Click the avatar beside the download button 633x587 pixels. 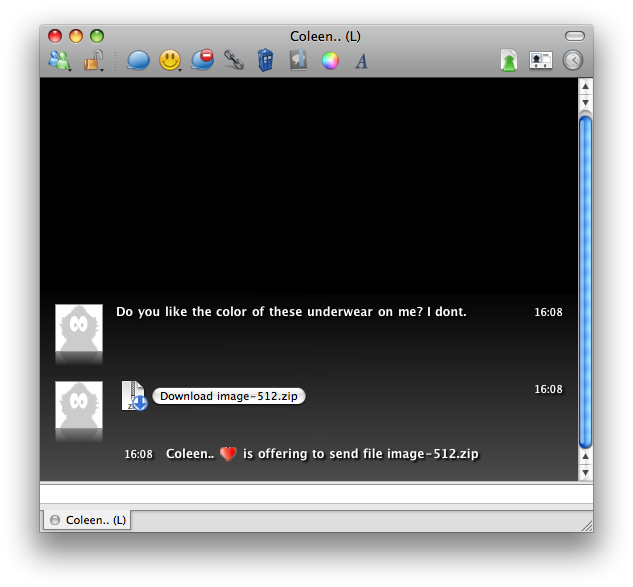79,405
